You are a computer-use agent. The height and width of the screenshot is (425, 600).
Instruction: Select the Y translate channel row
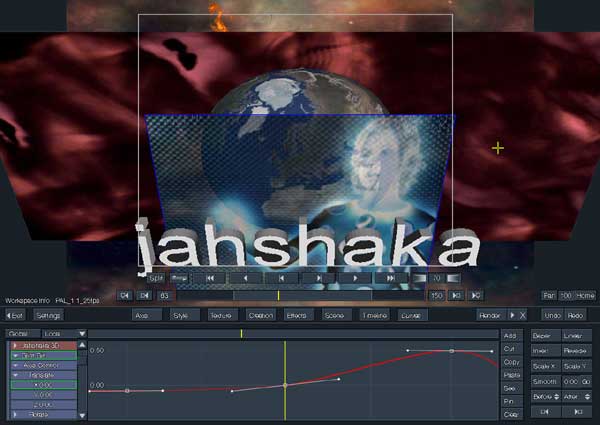[44, 395]
